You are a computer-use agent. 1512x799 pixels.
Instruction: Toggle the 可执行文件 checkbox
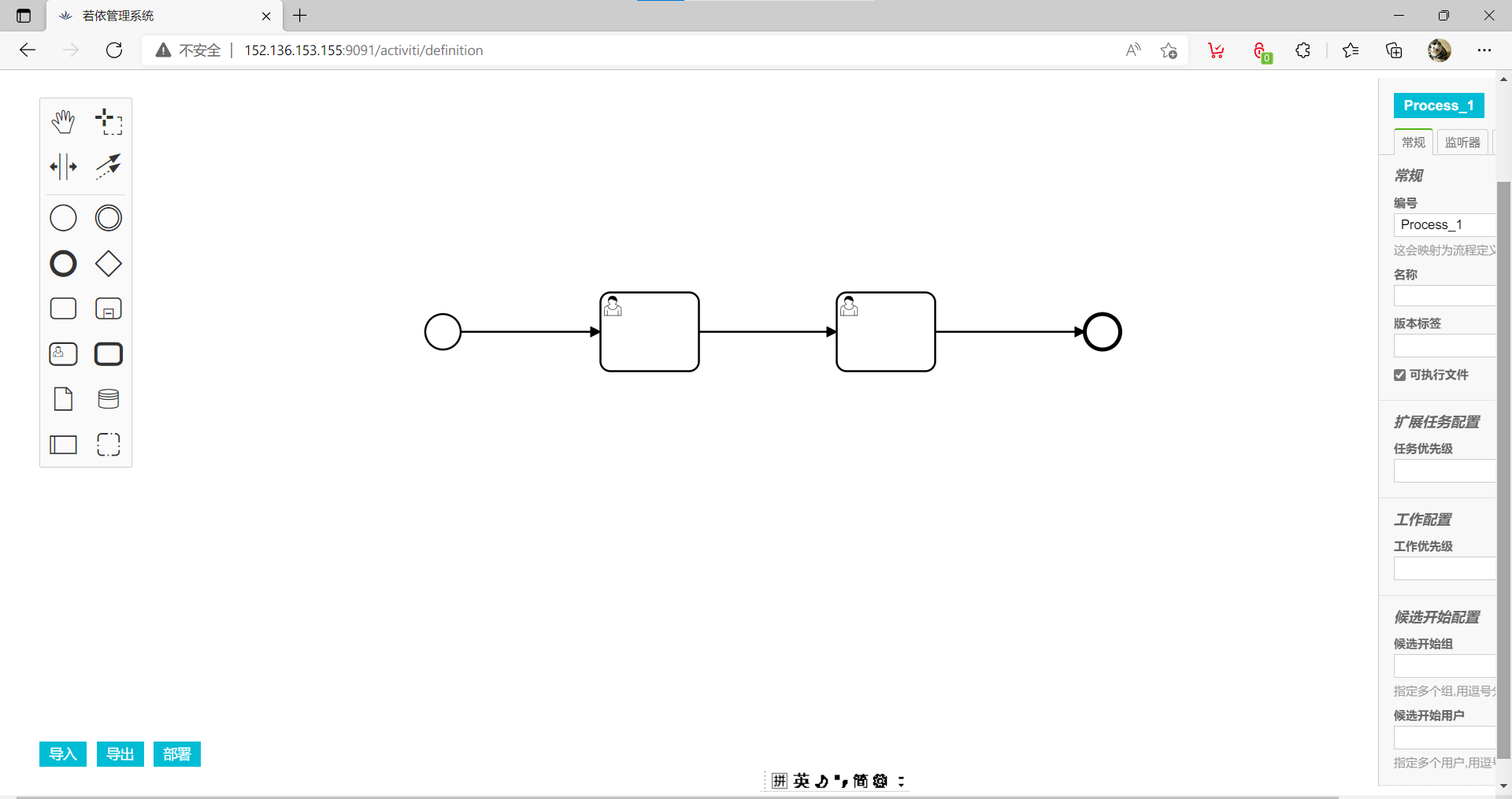click(x=1399, y=375)
